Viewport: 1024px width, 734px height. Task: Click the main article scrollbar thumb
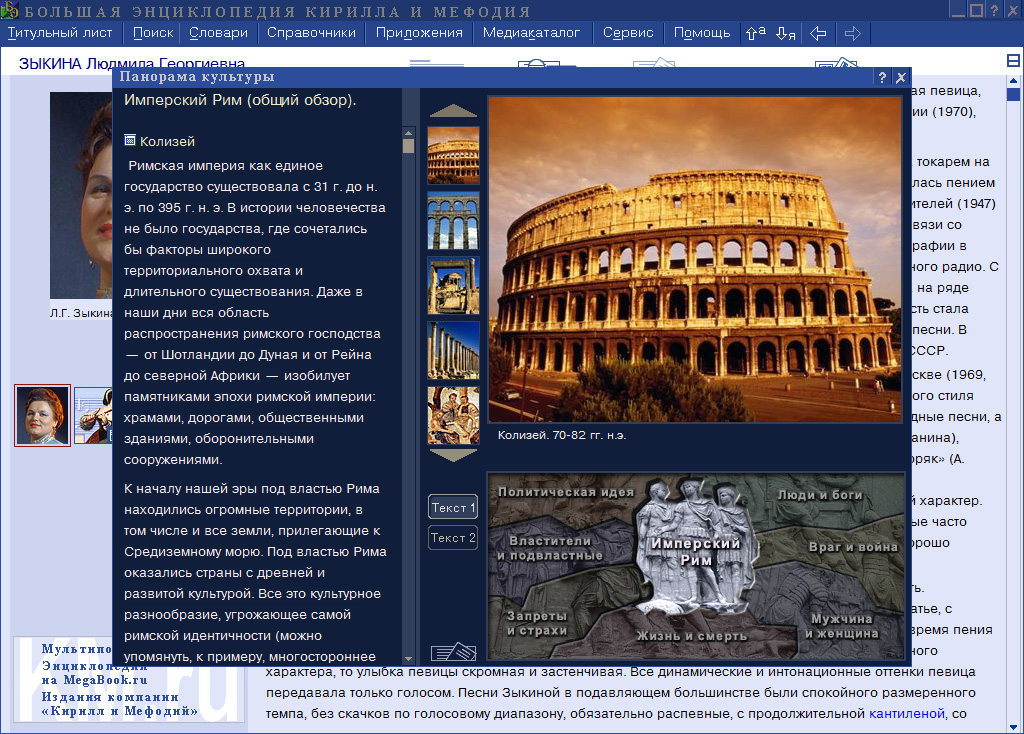pos(1014,95)
